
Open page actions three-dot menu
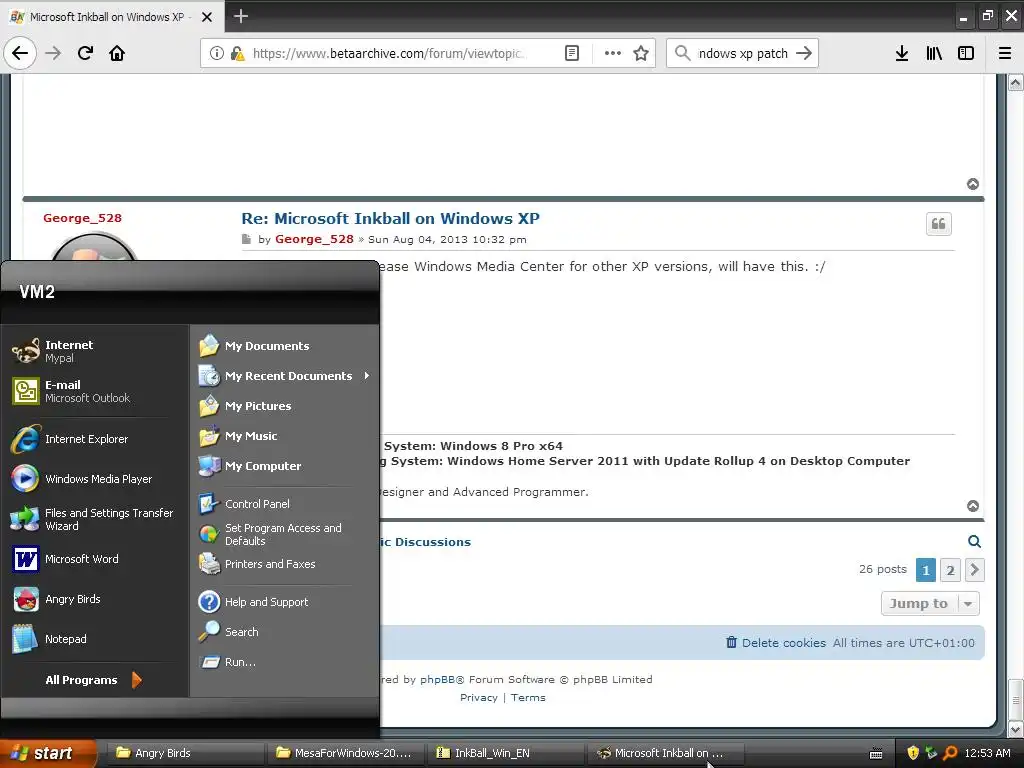point(613,53)
